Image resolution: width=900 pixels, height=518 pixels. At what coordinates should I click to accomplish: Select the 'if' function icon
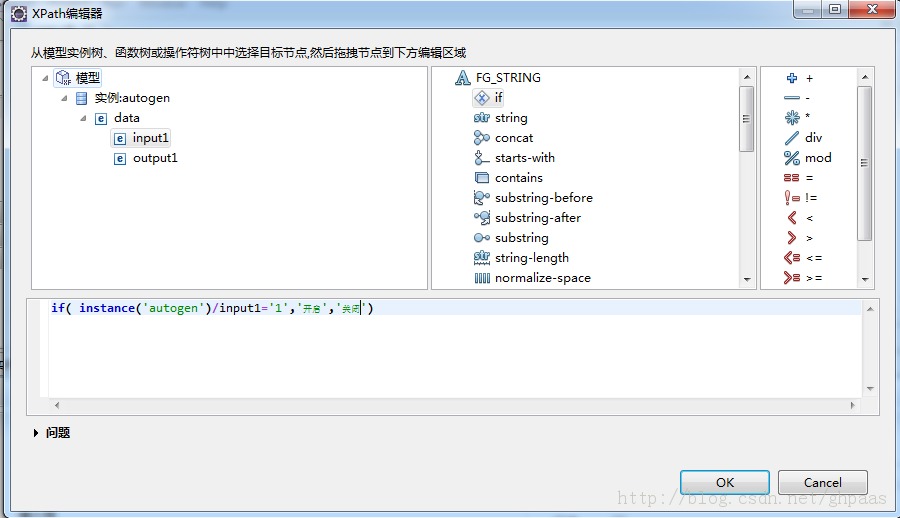click(482, 98)
